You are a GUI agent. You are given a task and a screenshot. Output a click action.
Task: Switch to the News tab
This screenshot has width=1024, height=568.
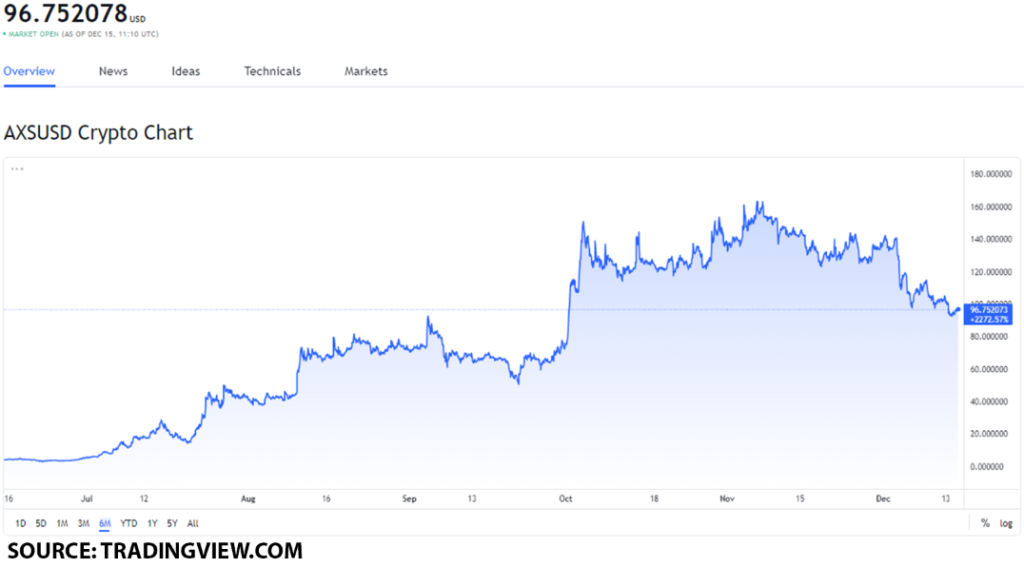[113, 71]
